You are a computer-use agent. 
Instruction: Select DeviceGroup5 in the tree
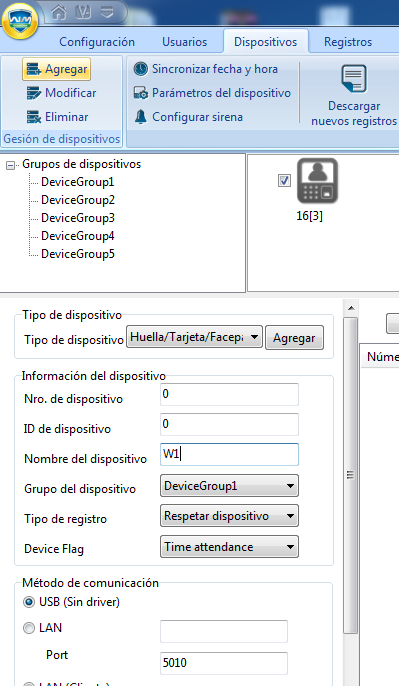[x=78, y=254]
